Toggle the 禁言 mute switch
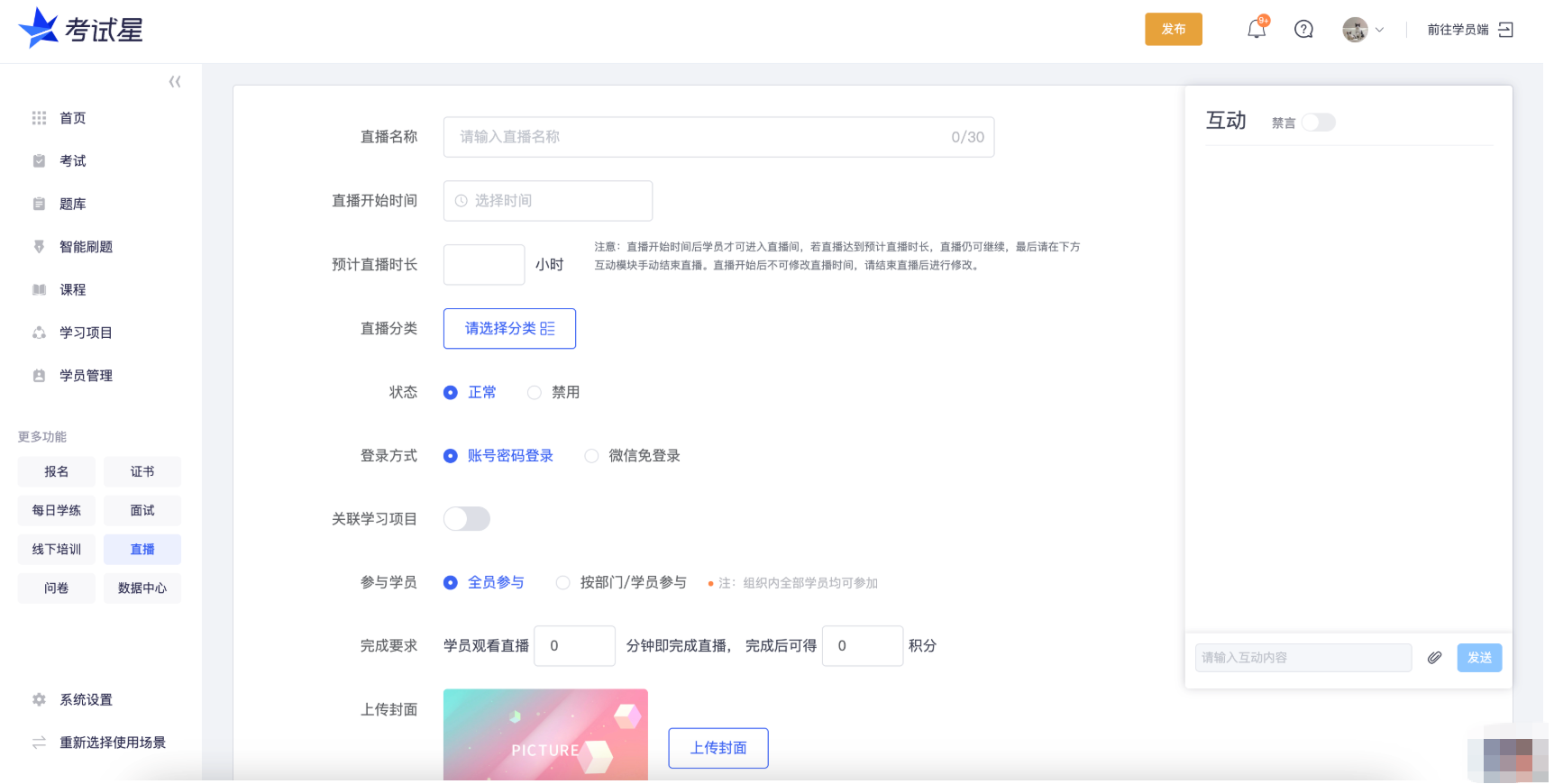Image resolution: width=1554 pixels, height=784 pixels. pos(1317,123)
